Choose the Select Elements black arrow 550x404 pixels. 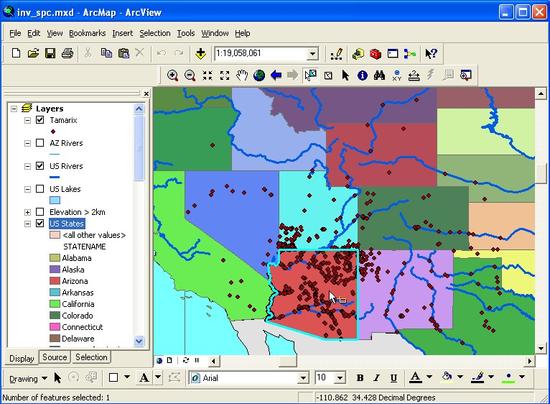[x=346, y=75]
